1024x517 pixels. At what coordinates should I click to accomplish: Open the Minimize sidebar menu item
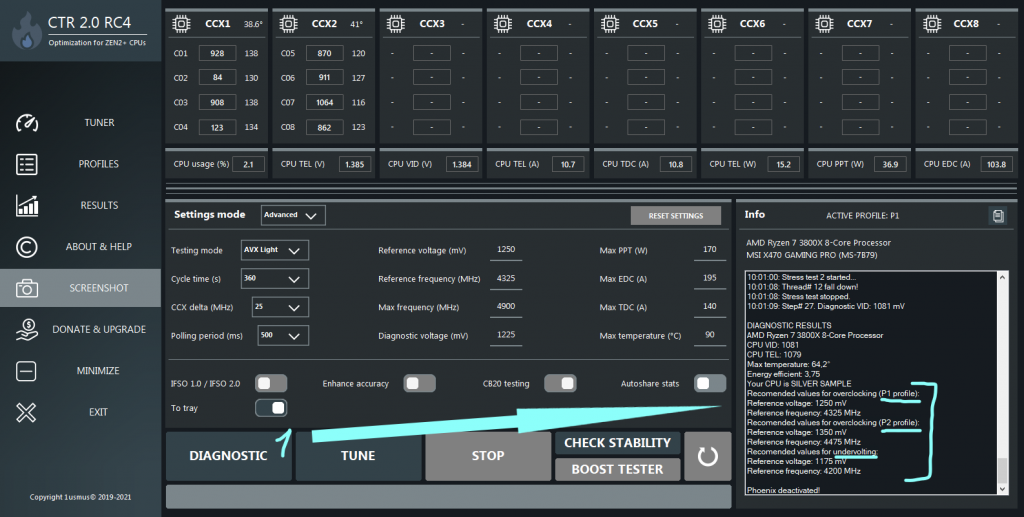click(x=98, y=371)
